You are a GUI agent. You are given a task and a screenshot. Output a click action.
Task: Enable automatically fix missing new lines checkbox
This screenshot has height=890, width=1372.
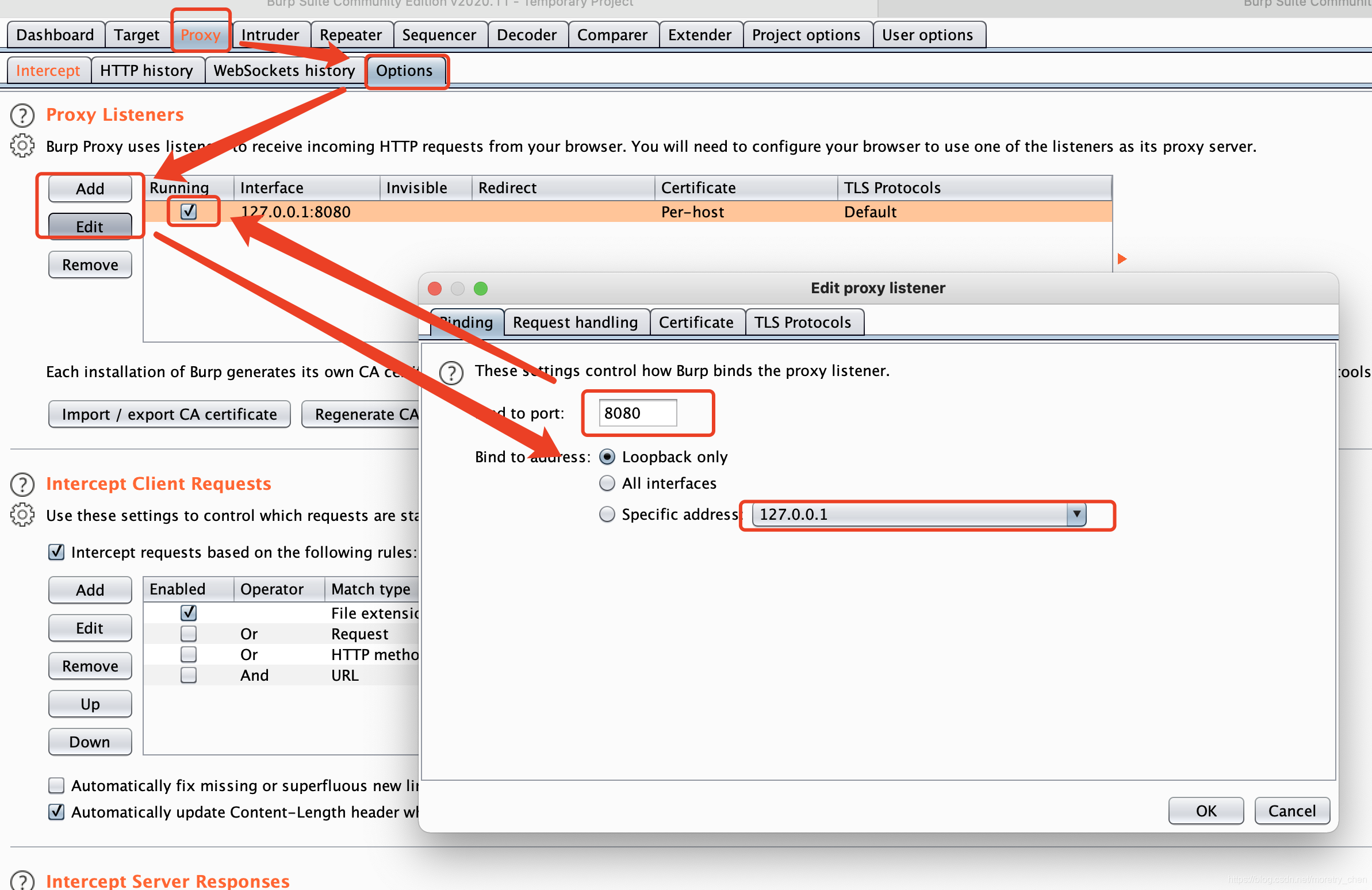coord(56,785)
